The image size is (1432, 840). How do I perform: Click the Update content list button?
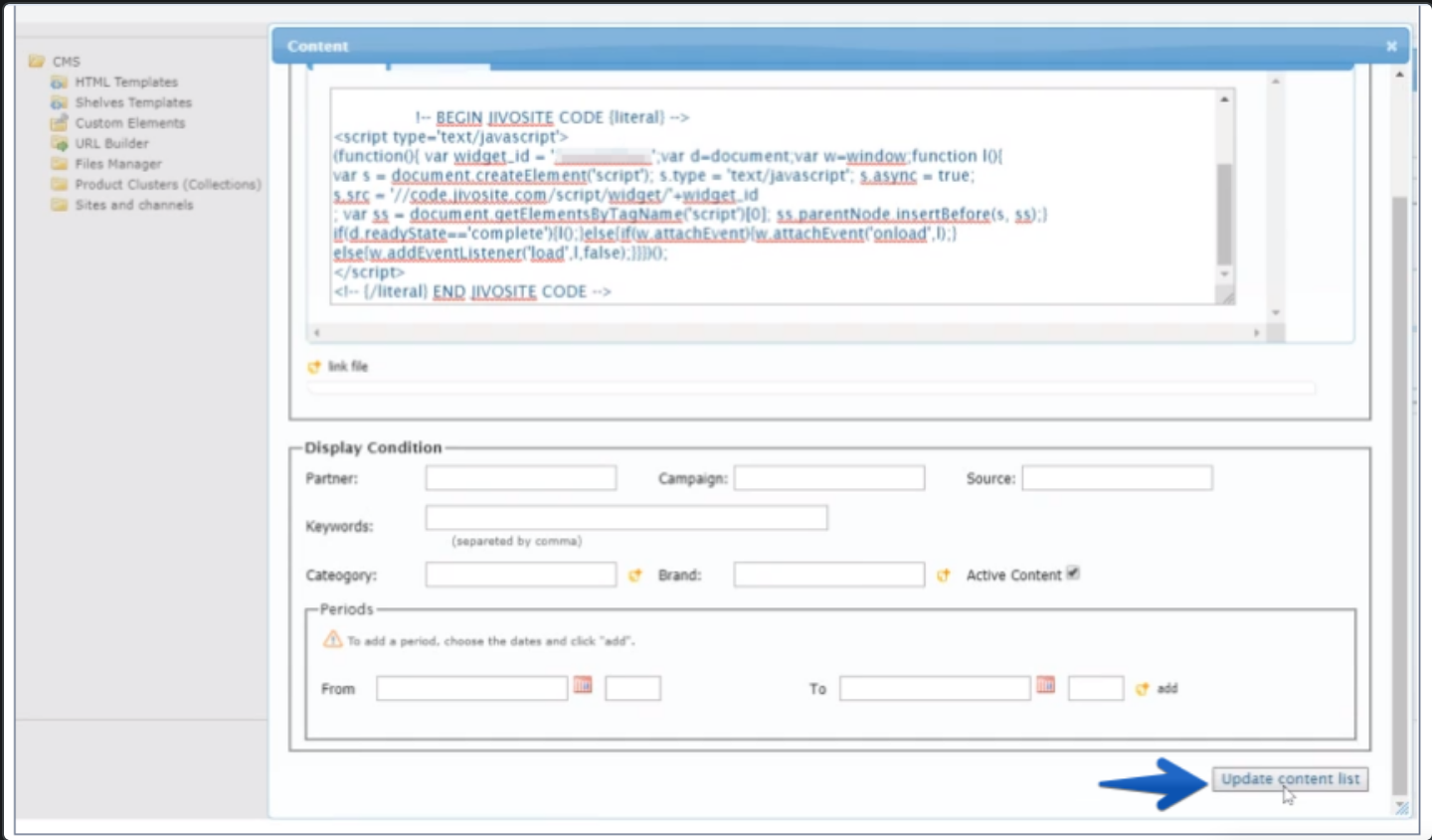1290,779
